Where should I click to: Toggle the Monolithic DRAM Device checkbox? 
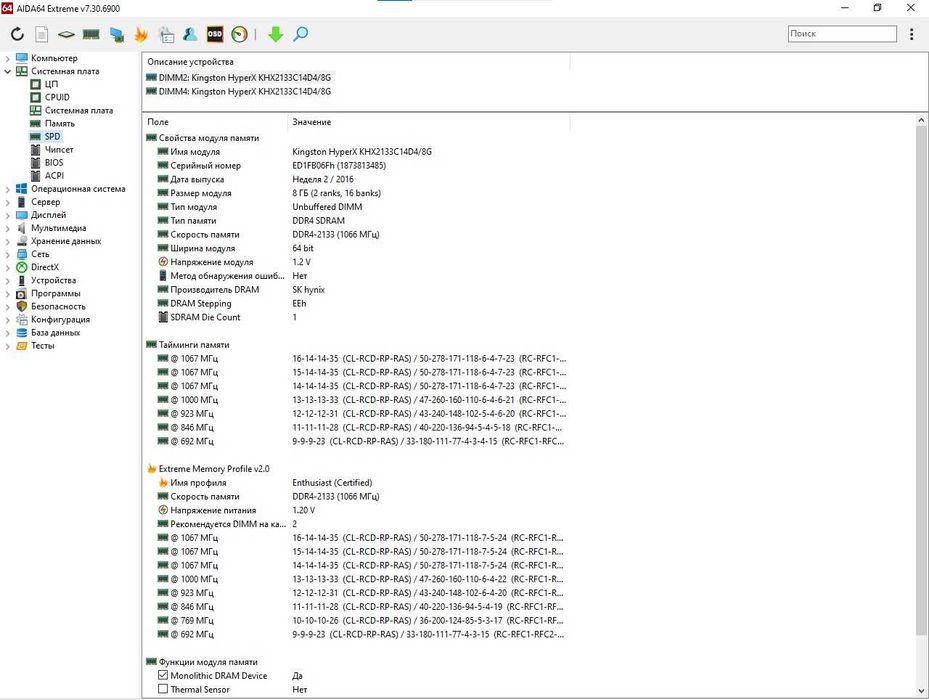pyautogui.click(x=163, y=675)
